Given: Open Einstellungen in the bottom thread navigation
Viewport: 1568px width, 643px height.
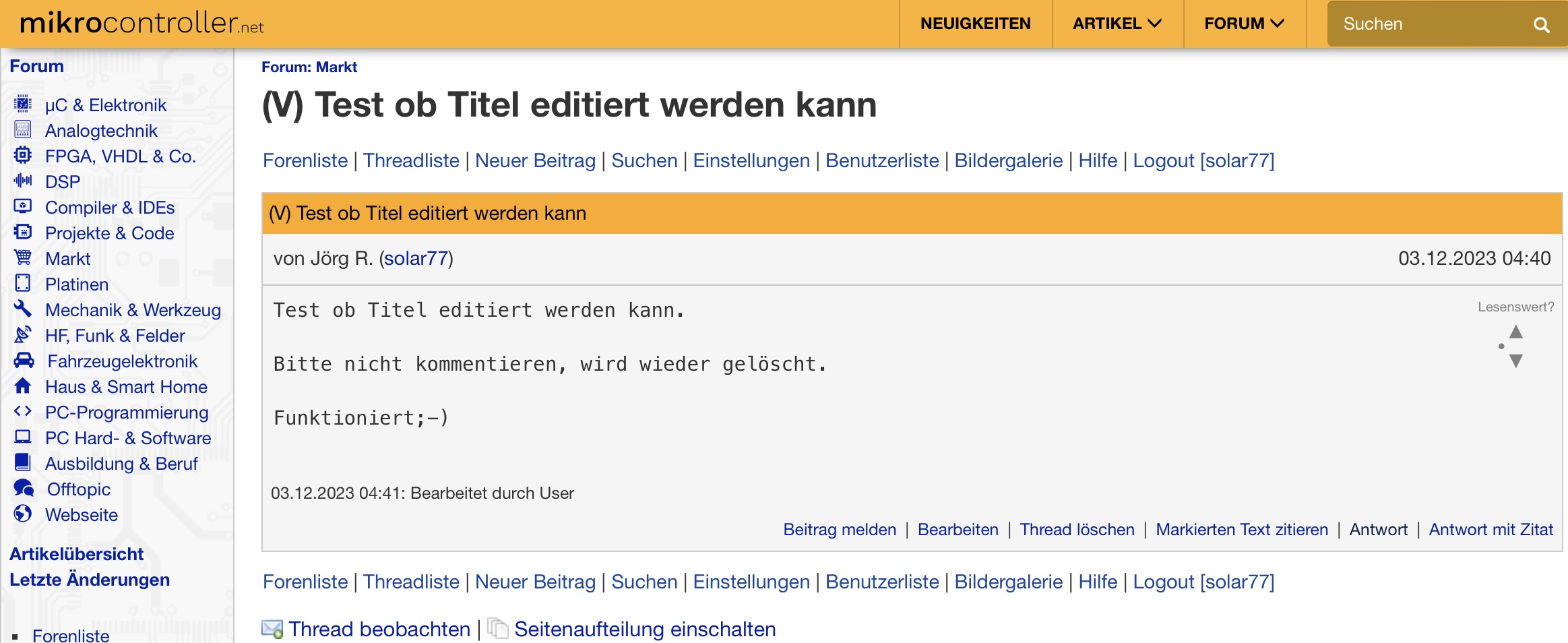Looking at the screenshot, I should [751, 582].
